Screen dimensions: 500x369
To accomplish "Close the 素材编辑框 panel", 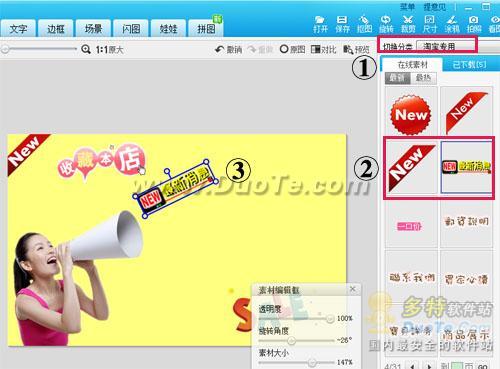I will pyautogui.click(x=353, y=289).
